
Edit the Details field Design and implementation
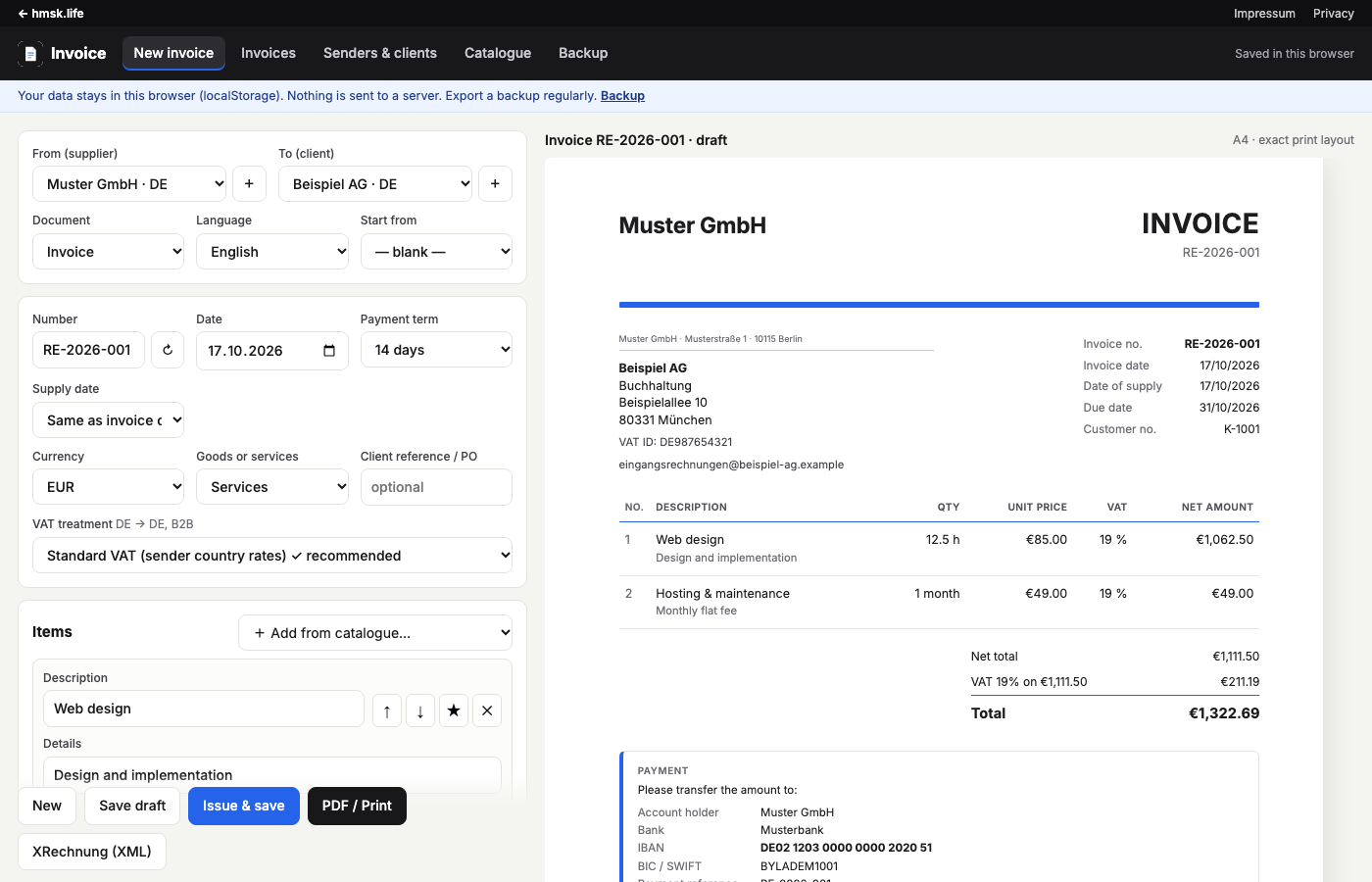click(x=272, y=775)
